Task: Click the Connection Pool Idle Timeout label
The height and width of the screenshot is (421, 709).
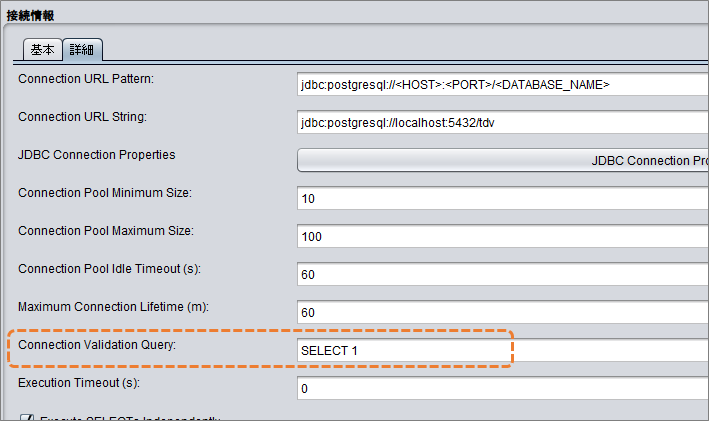Action: [109, 269]
